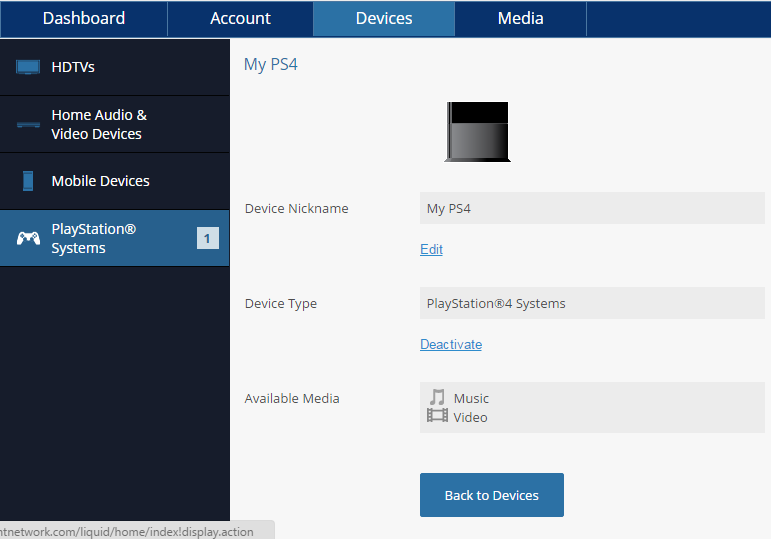Image resolution: width=771 pixels, height=539 pixels.
Task: Open the Dashboard tab
Action: (84, 19)
